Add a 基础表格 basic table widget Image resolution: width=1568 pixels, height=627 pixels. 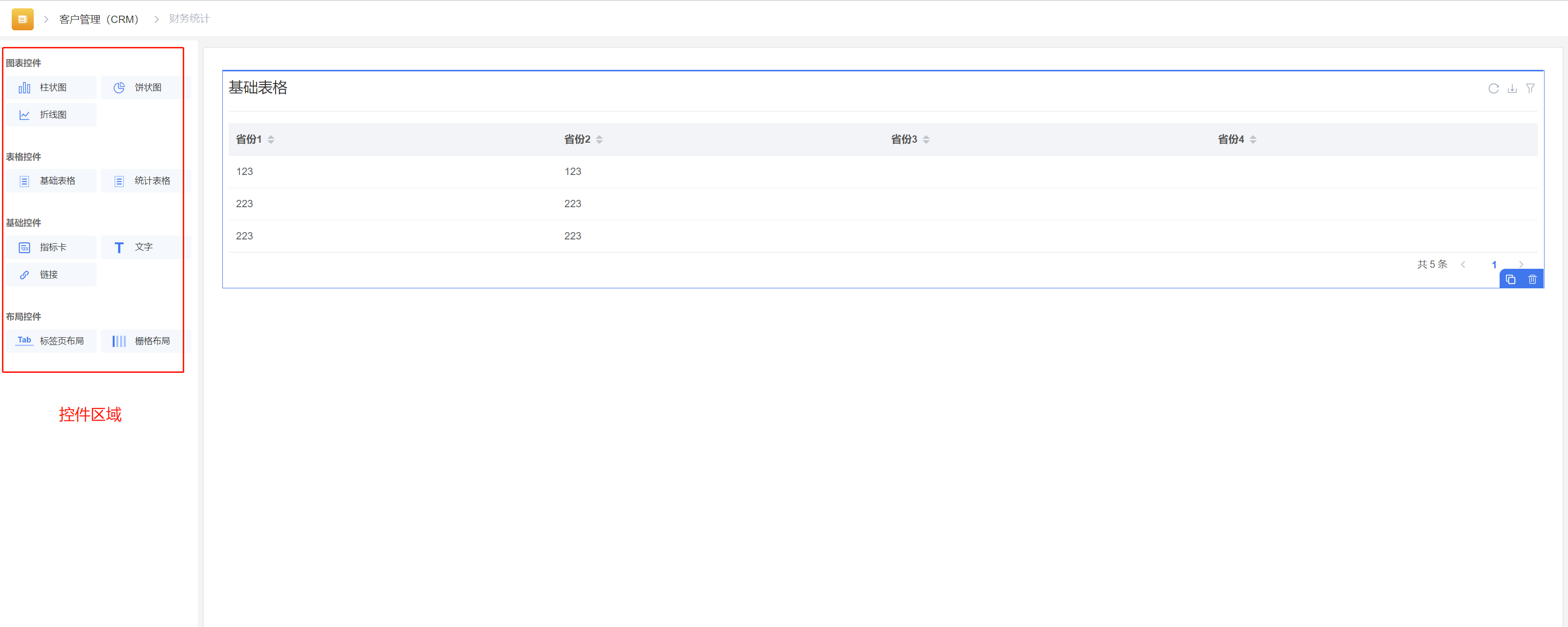[52, 181]
